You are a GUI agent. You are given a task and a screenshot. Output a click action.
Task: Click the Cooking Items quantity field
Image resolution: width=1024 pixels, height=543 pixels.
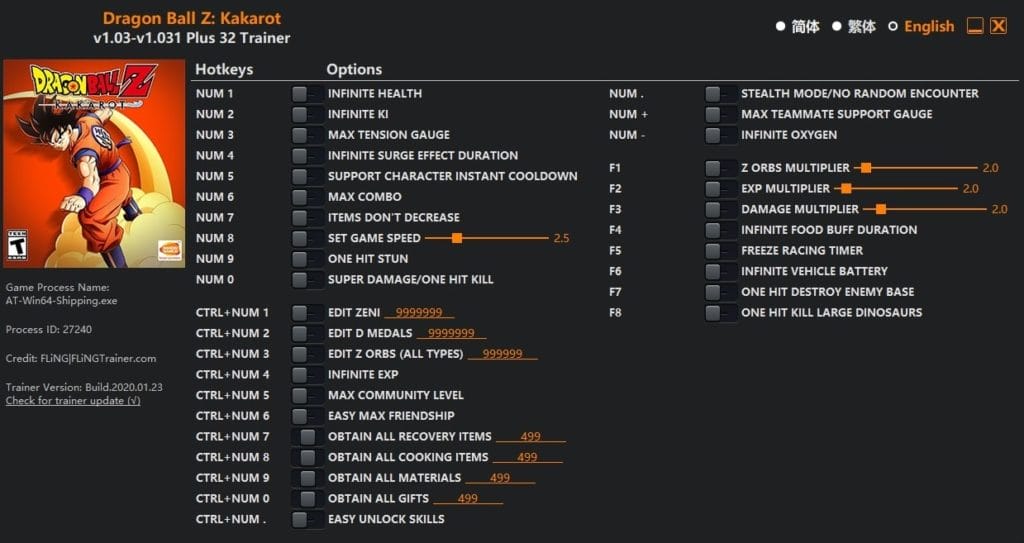pos(528,457)
